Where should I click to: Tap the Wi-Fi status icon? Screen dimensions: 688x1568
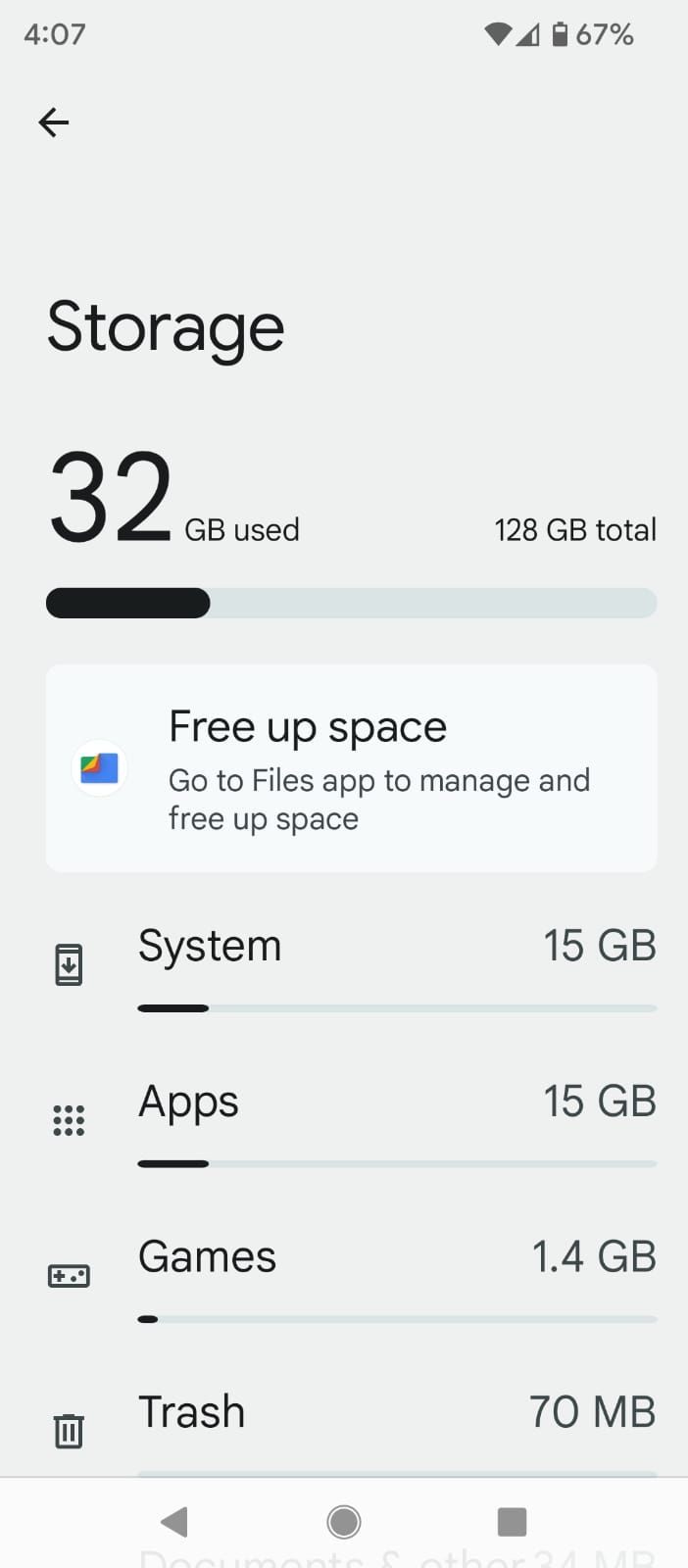click(497, 33)
